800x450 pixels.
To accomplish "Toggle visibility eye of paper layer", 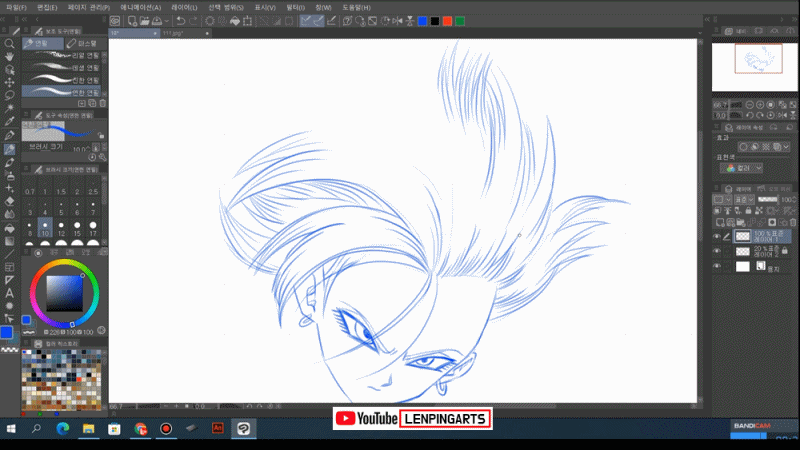I will pos(717,266).
